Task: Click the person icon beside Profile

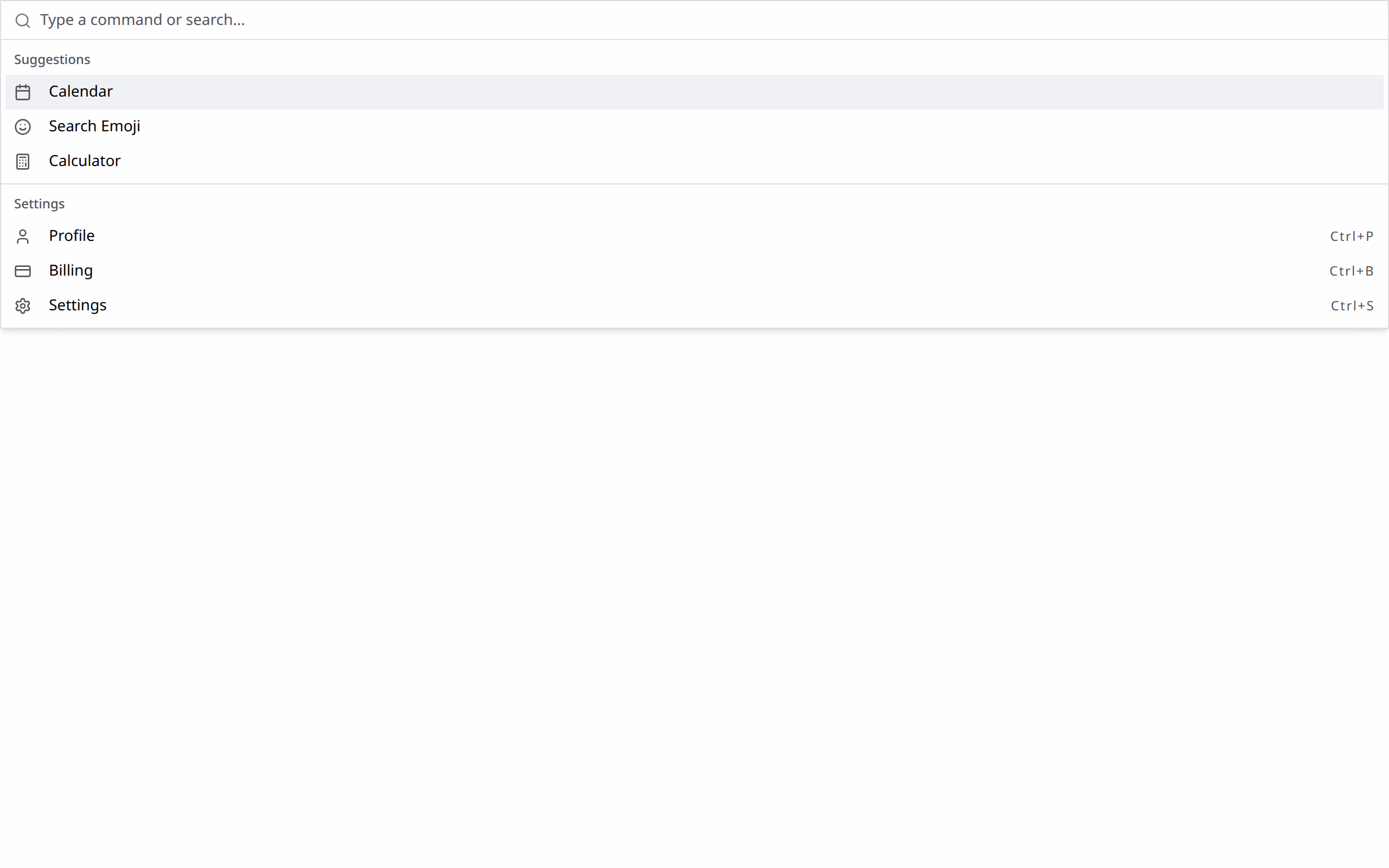Action: click(22, 237)
